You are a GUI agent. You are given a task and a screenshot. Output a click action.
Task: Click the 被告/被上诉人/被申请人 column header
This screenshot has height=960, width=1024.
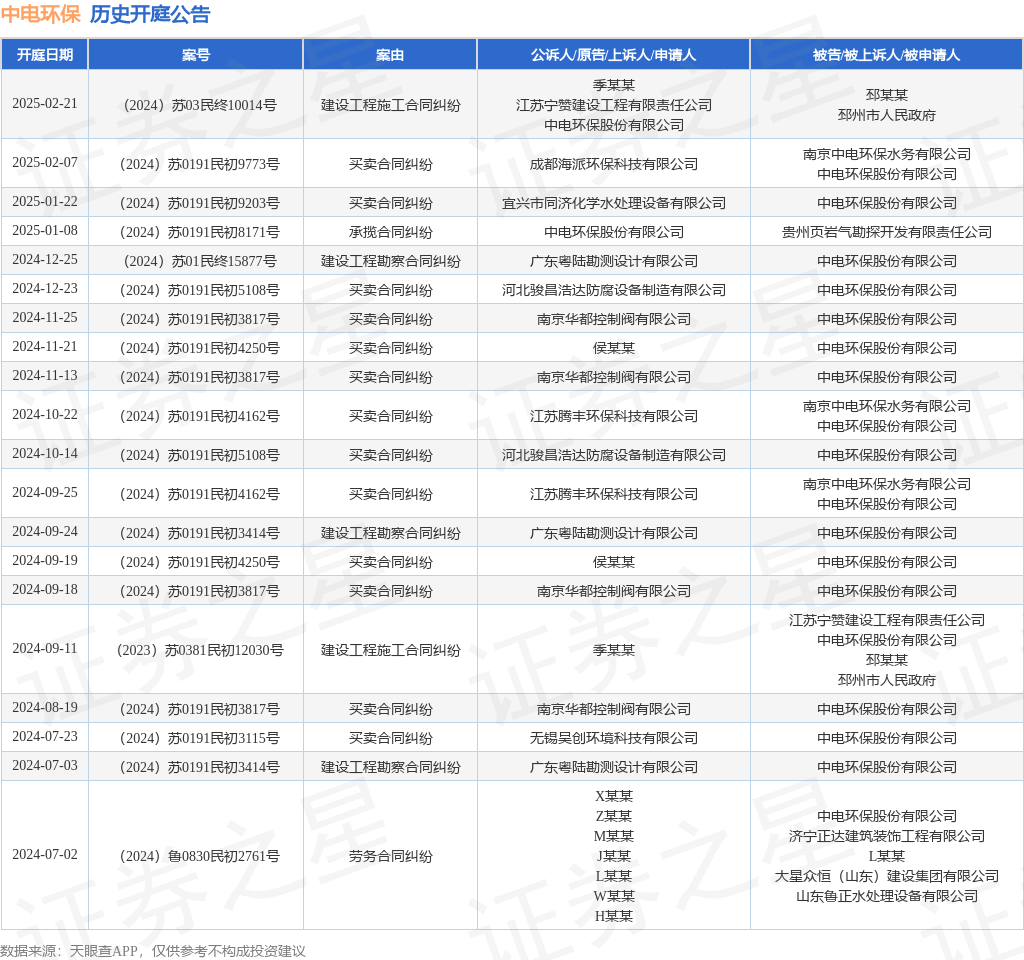pyautogui.click(x=886, y=55)
